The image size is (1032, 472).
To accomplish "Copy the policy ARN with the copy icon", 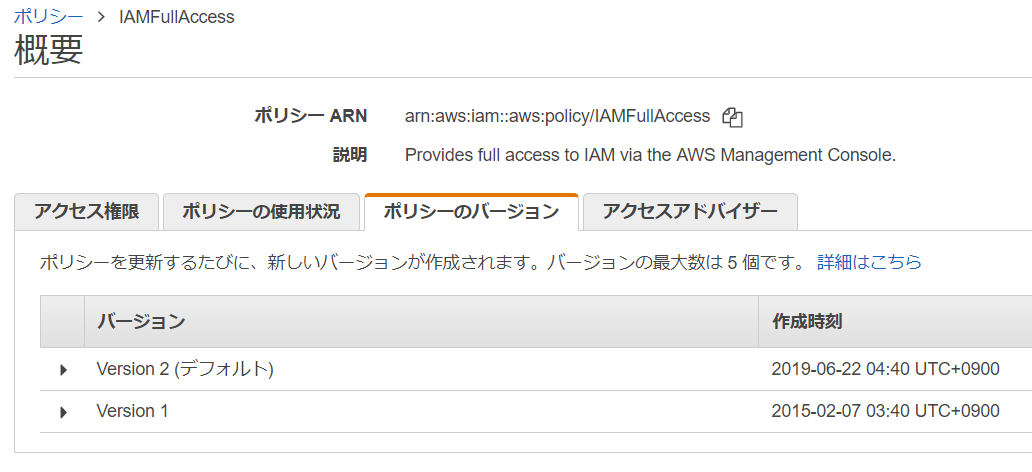I will click(x=733, y=117).
